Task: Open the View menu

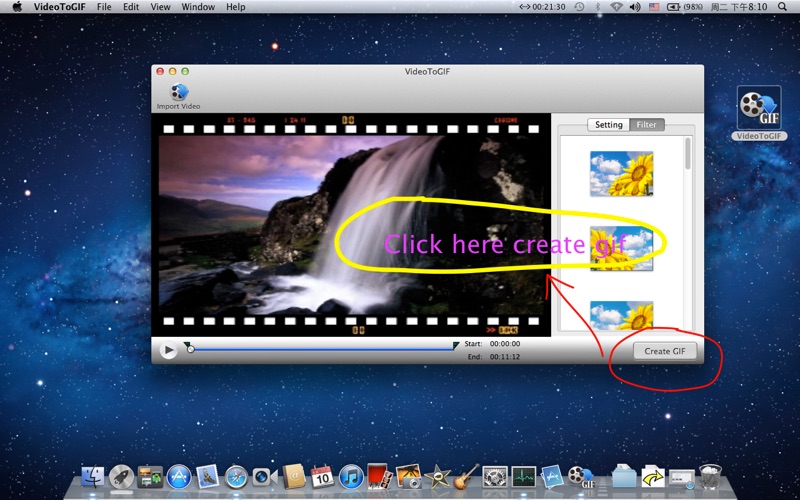Action: pyautogui.click(x=161, y=7)
